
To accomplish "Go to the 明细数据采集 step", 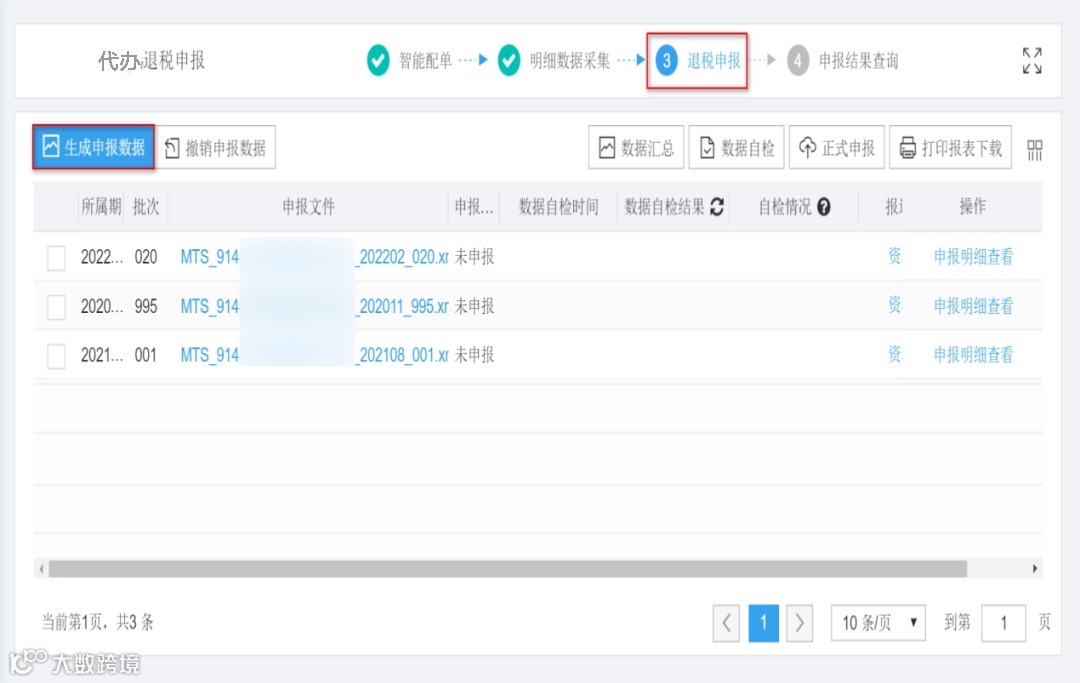I will [554, 61].
